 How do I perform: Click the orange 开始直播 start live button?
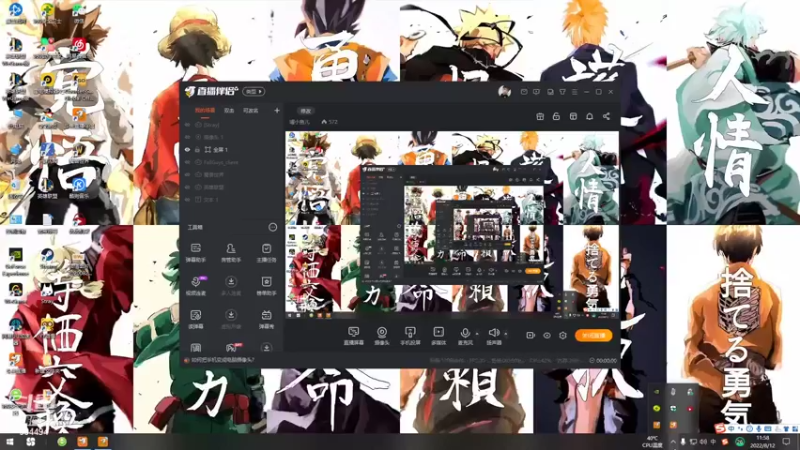(593, 335)
